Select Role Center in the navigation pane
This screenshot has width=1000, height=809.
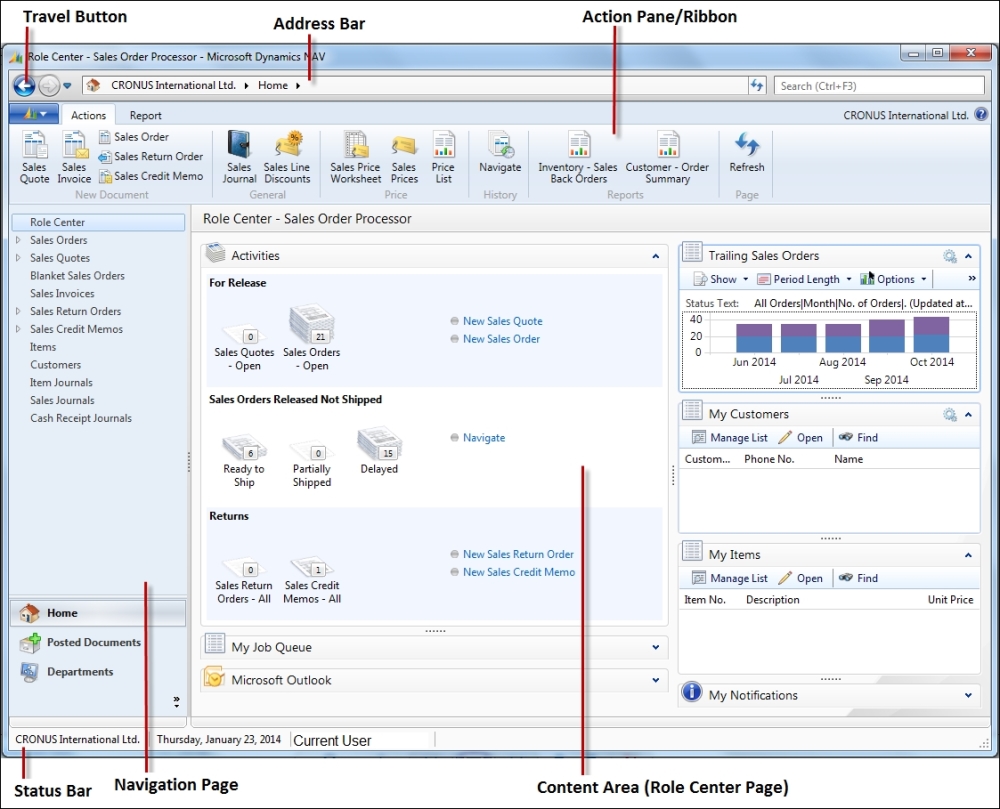(98, 222)
